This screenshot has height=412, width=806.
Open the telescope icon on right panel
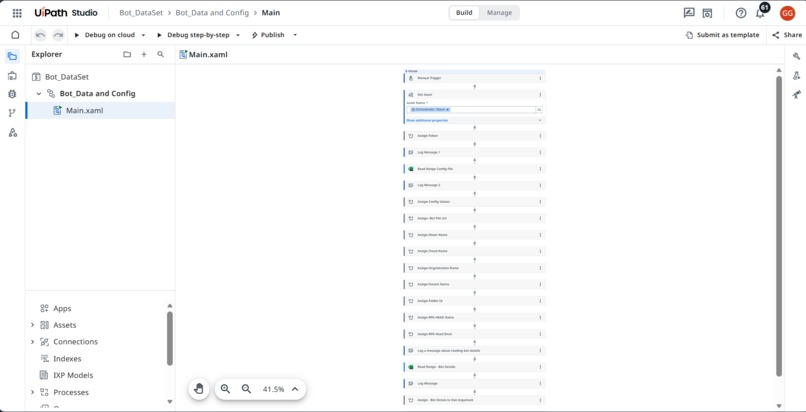pyautogui.click(x=796, y=95)
